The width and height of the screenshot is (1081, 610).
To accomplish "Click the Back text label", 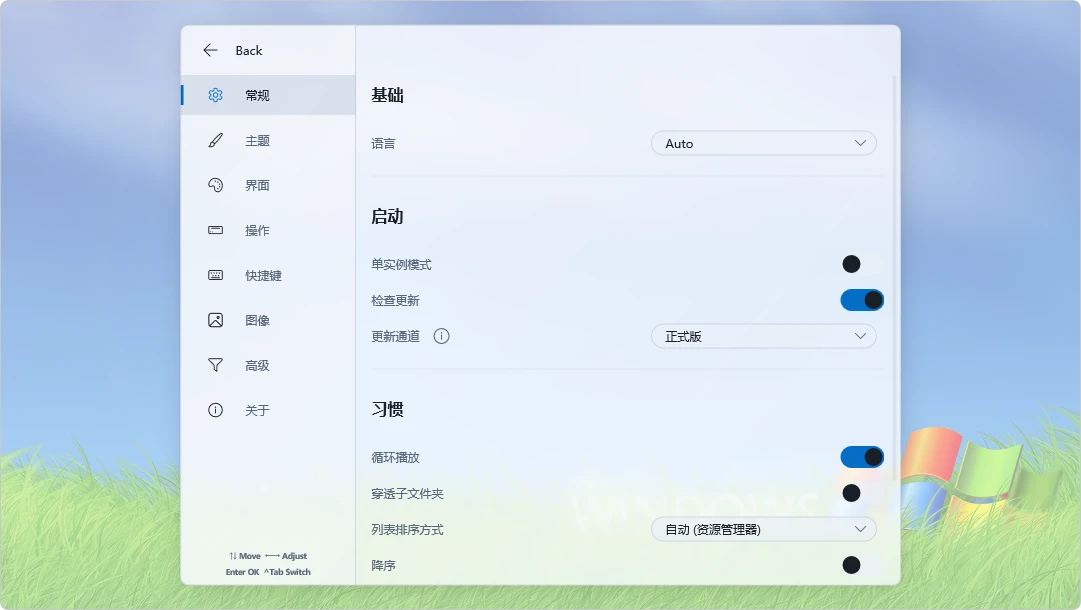I will pyautogui.click(x=249, y=50).
